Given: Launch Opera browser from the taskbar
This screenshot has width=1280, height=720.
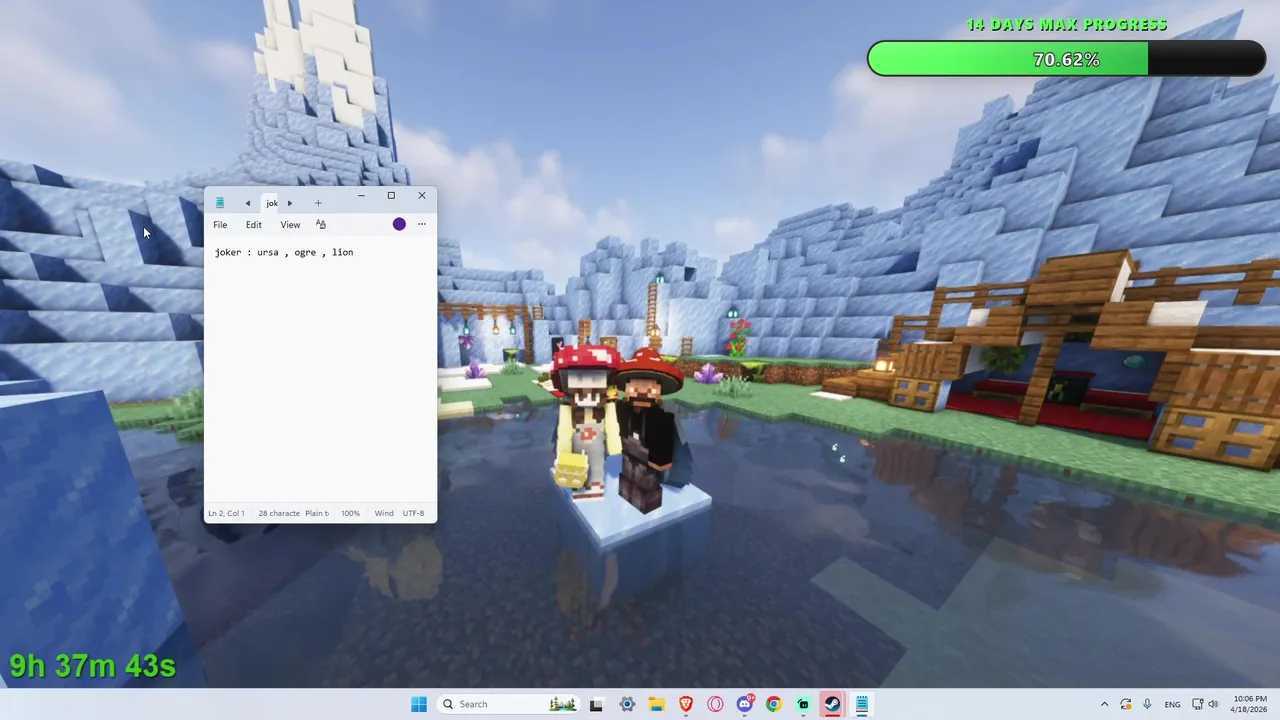Looking at the screenshot, I should point(715,704).
